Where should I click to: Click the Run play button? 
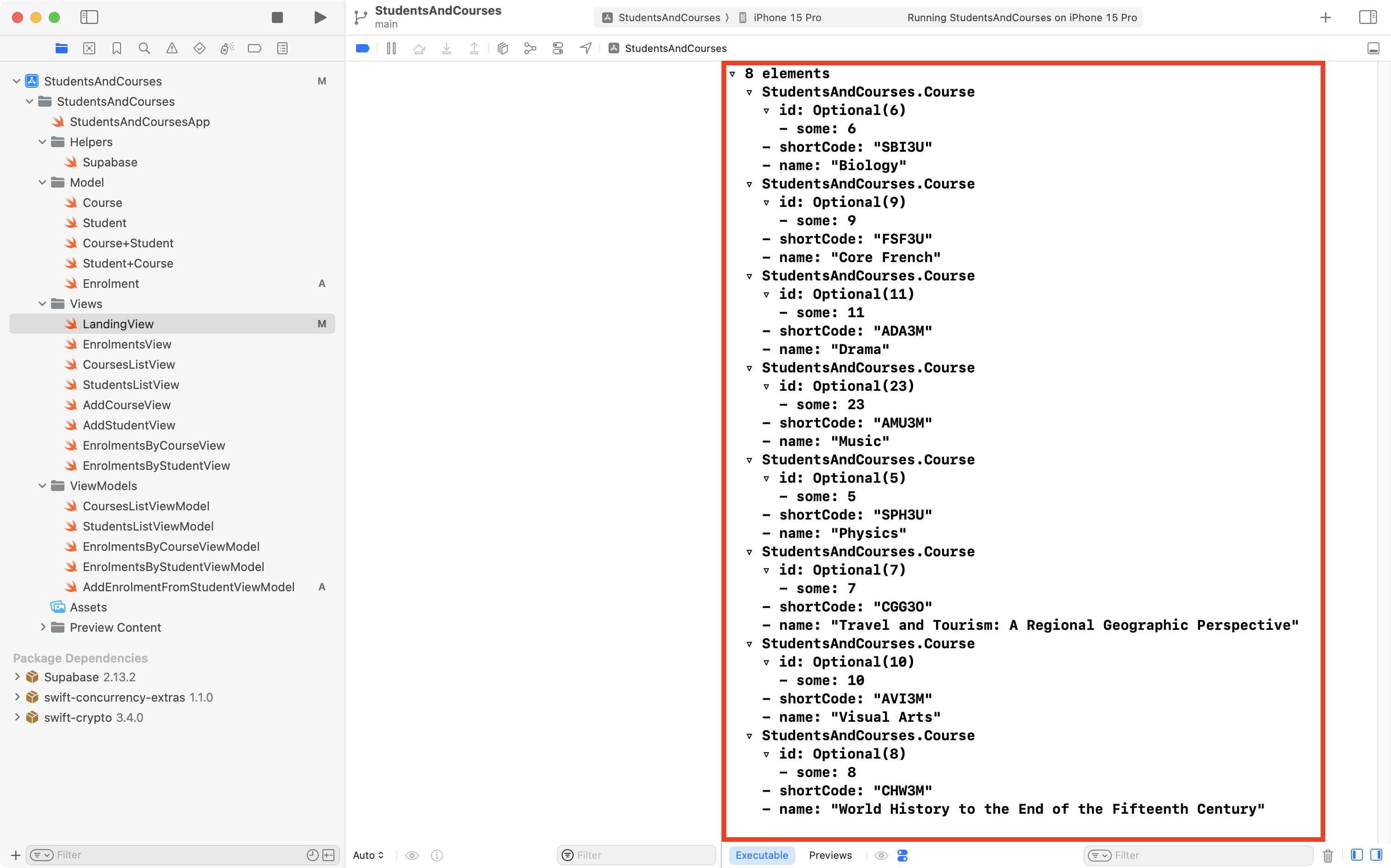click(x=320, y=17)
